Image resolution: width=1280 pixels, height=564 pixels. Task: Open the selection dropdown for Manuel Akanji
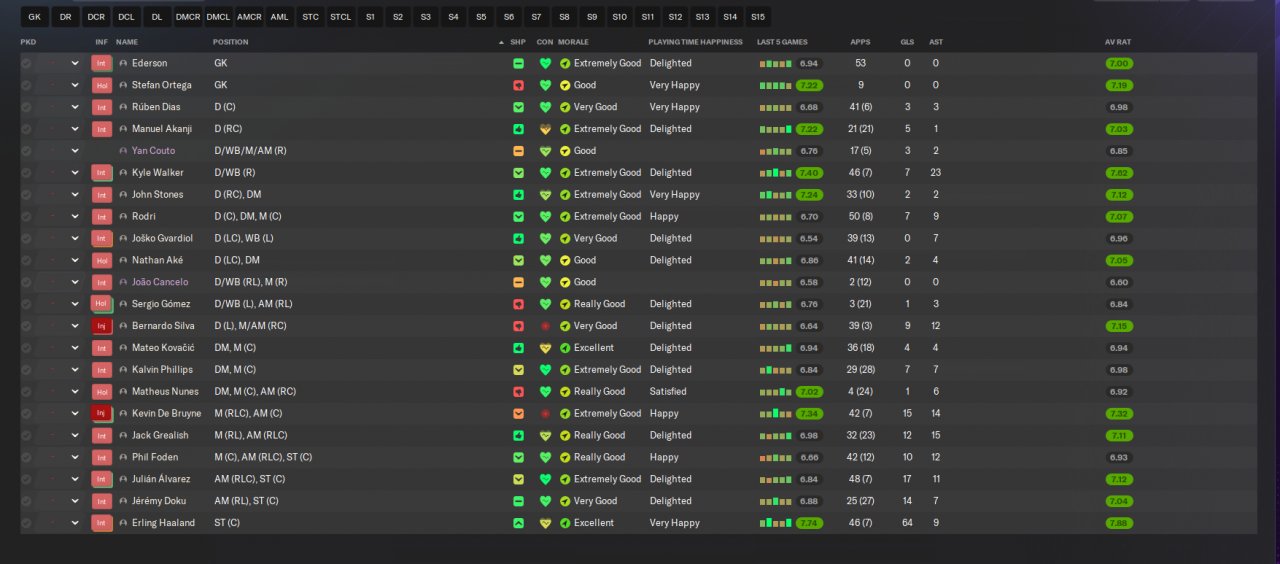coord(74,129)
